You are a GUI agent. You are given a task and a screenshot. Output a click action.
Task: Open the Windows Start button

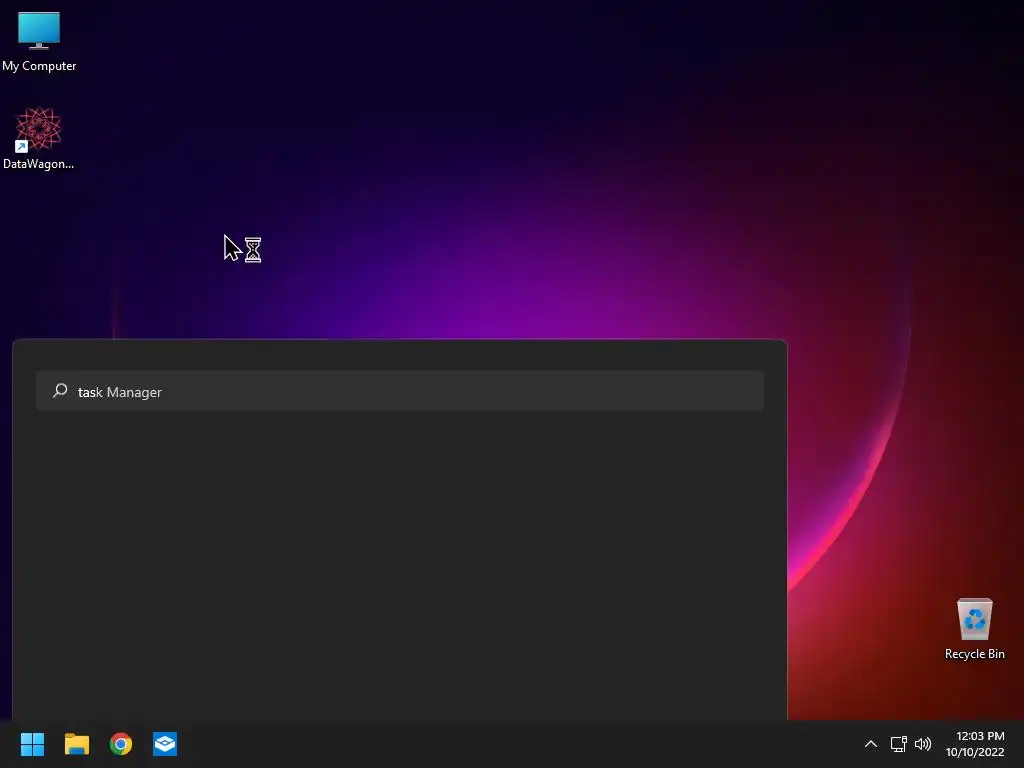(32, 744)
